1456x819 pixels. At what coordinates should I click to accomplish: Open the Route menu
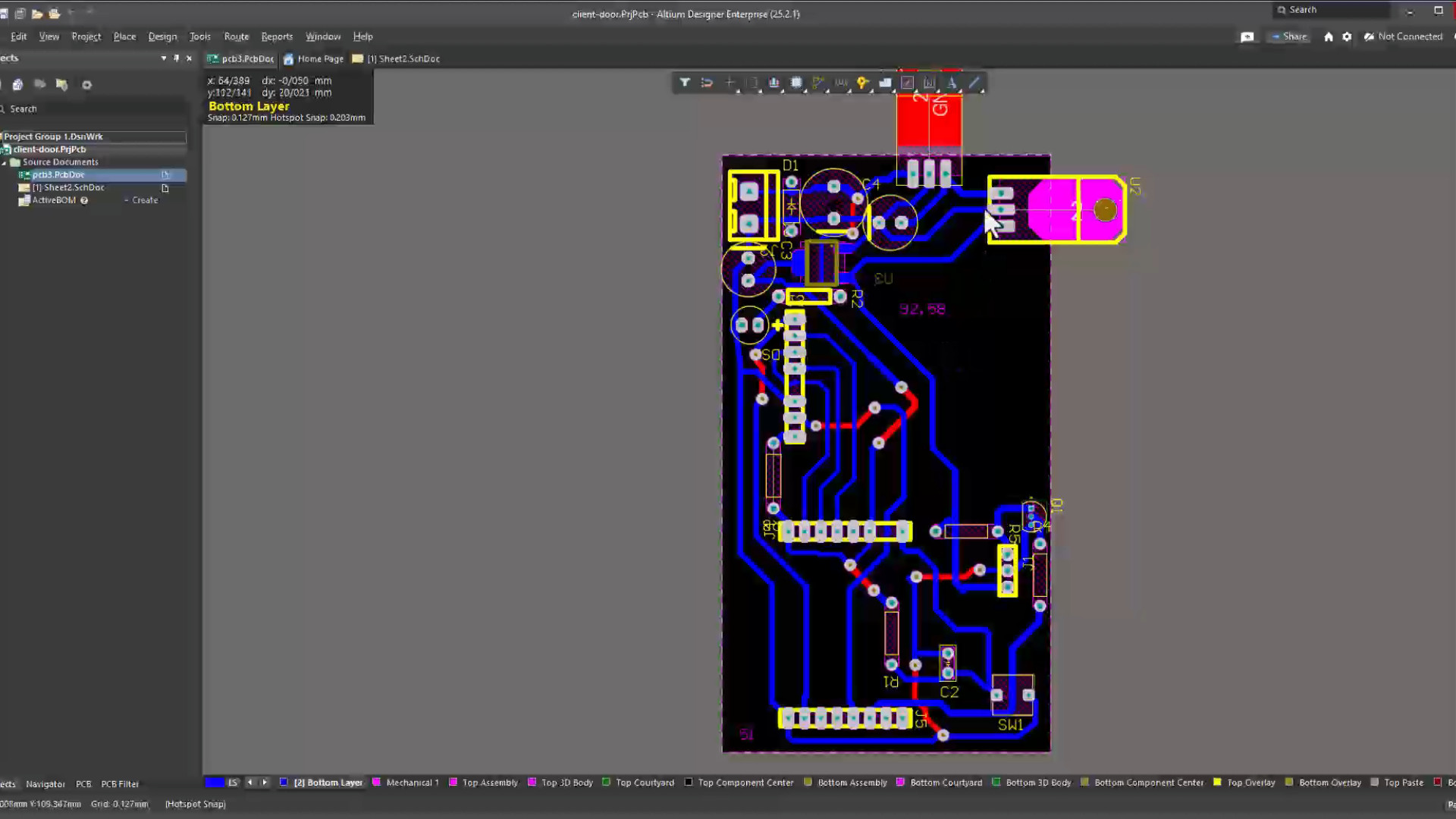point(236,36)
